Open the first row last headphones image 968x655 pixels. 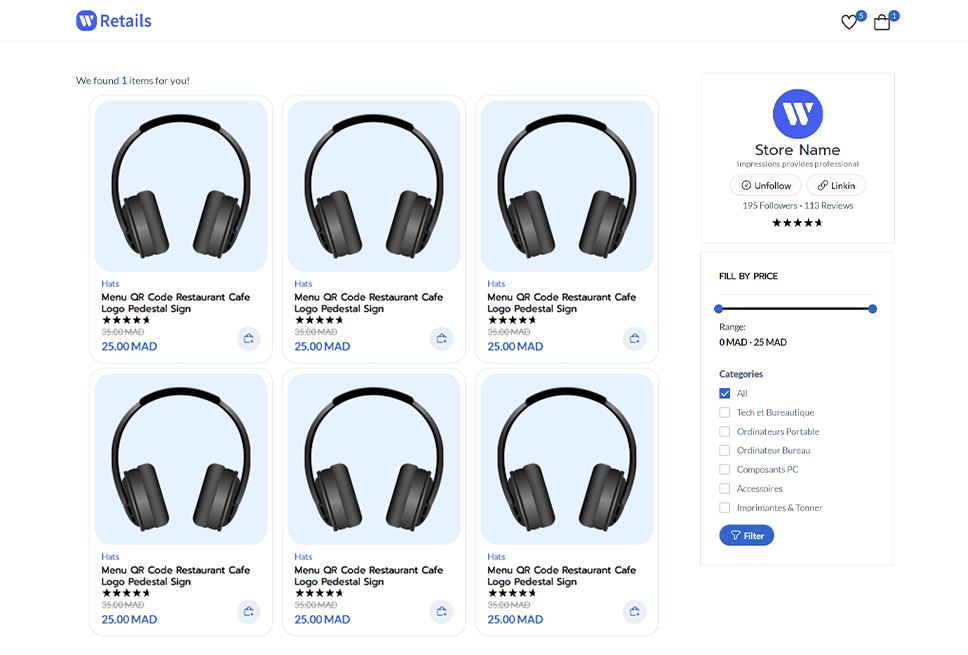pyautogui.click(x=567, y=186)
